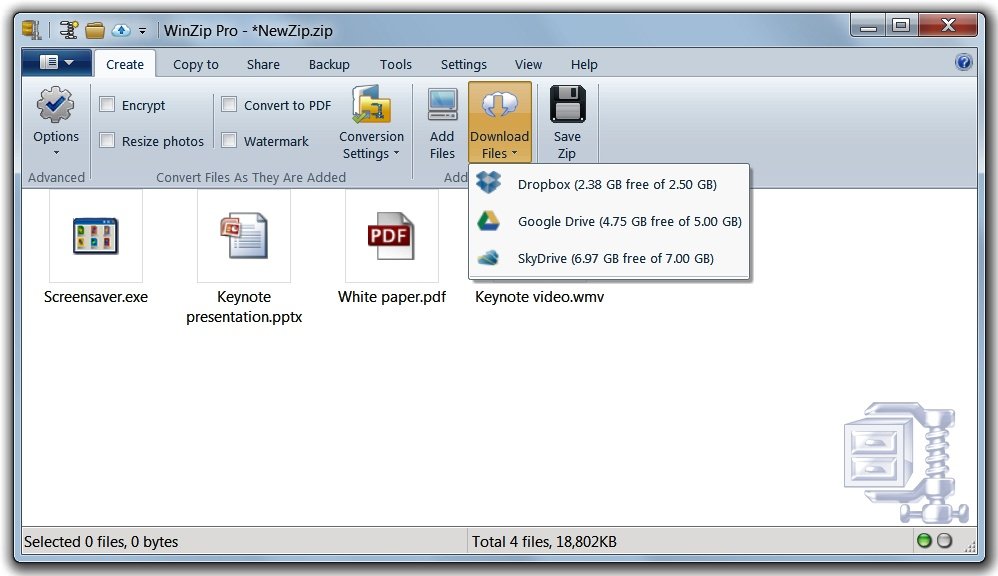Enable the Encrypt checkbox

click(x=107, y=104)
